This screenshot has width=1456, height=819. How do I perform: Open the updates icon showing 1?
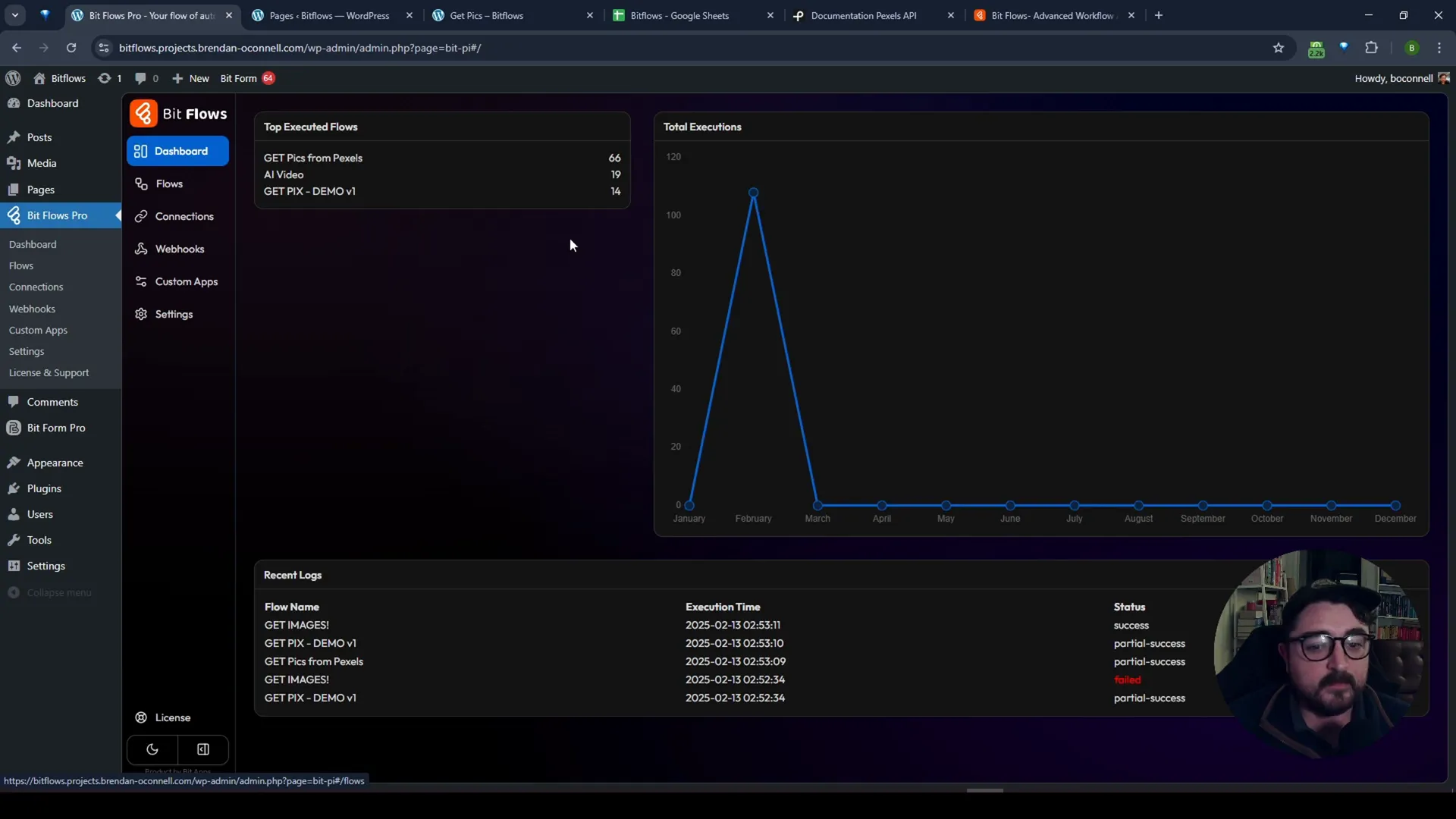[110, 78]
